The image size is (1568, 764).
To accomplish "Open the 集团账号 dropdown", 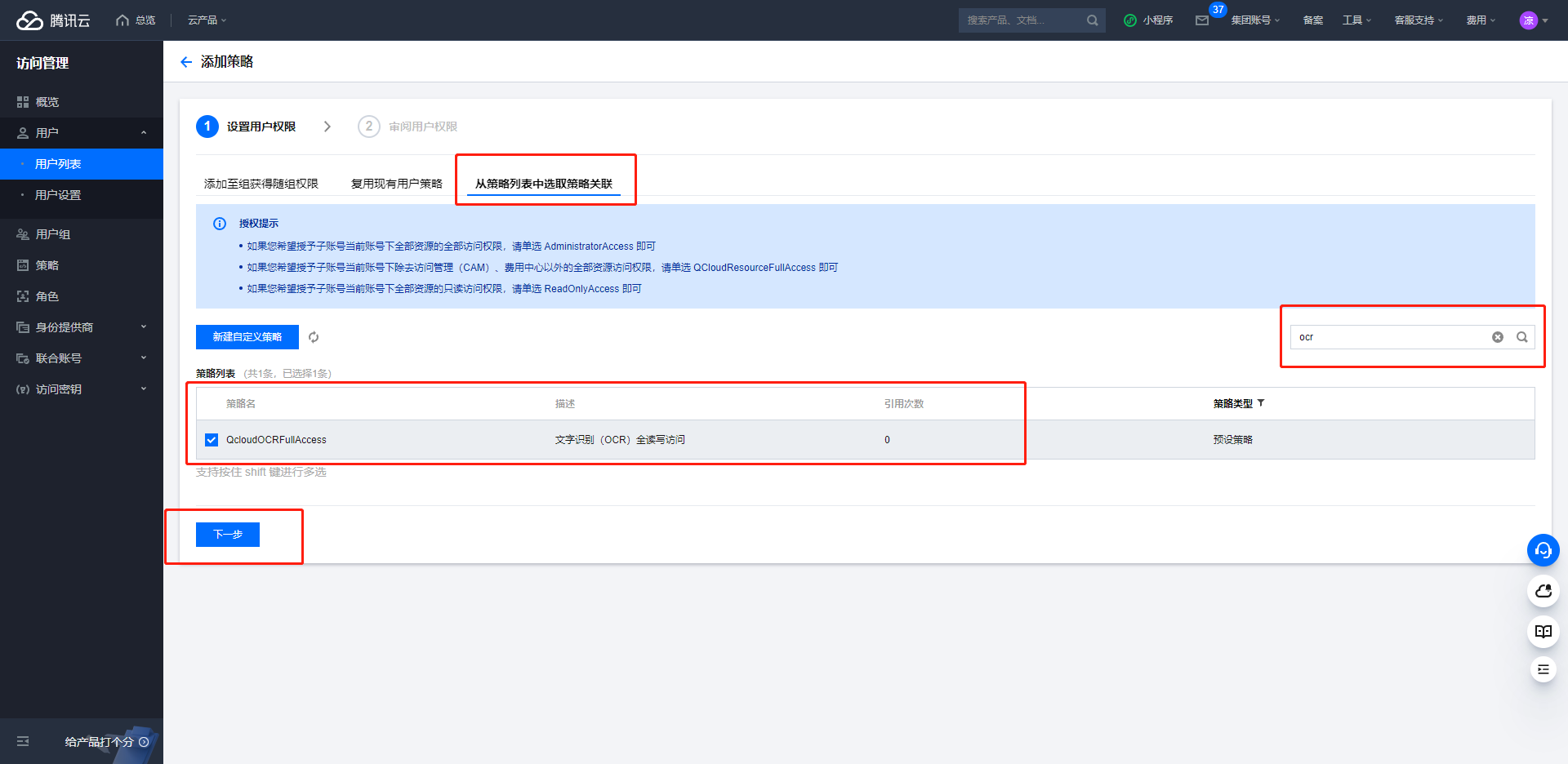I will click(1255, 20).
